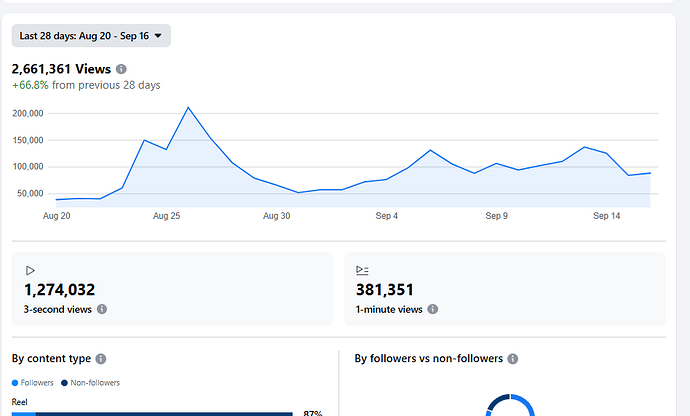The height and width of the screenshot is (416, 690).
Task: Click the playlist icon above 1-minute views
Action: click(x=362, y=270)
